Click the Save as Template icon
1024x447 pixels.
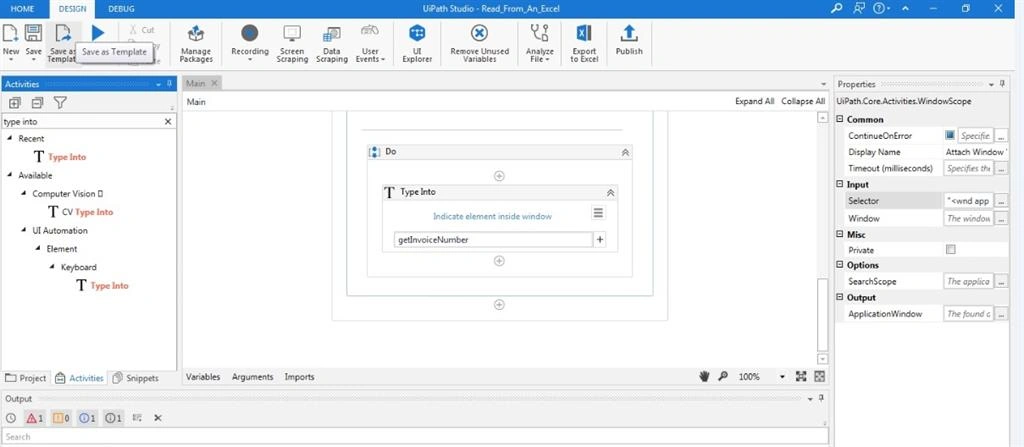[63, 34]
